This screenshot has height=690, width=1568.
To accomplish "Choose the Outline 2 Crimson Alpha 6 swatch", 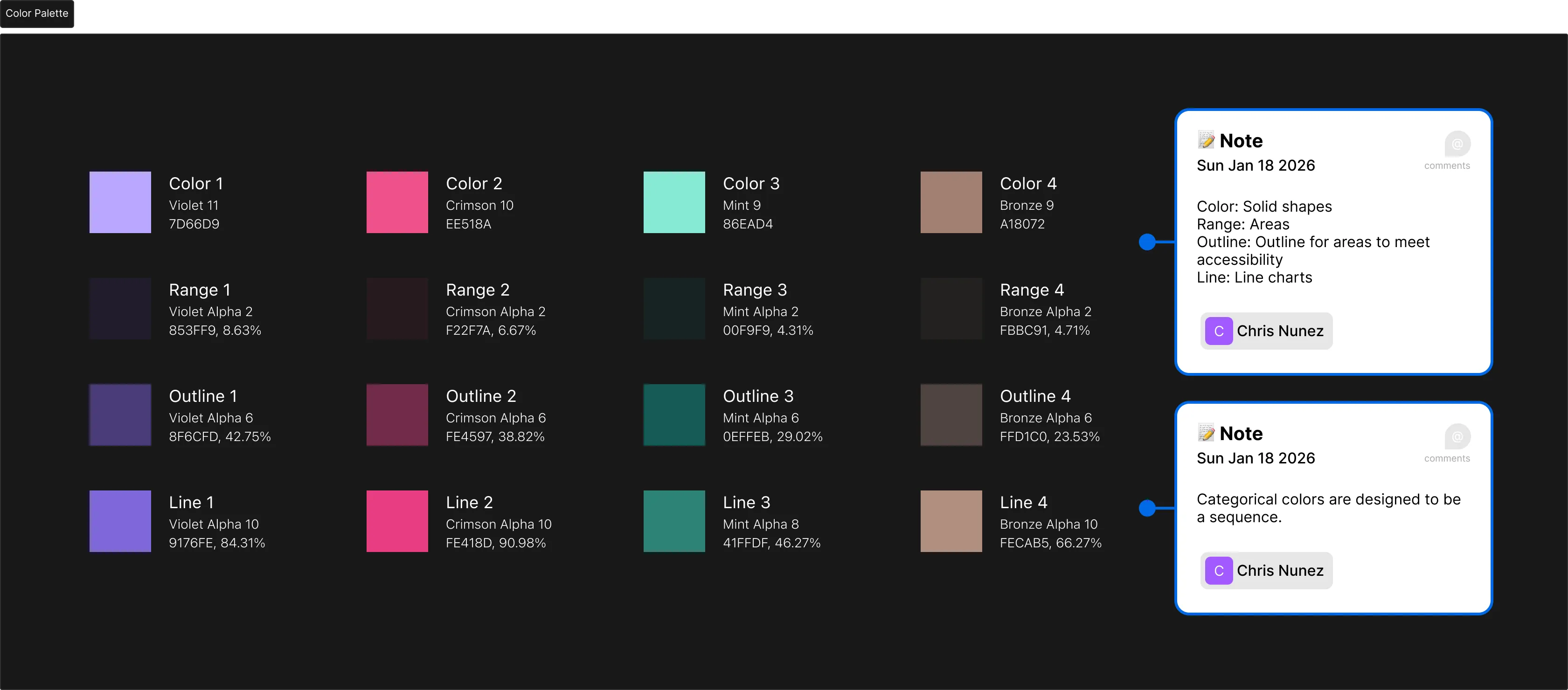I will [x=397, y=415].
